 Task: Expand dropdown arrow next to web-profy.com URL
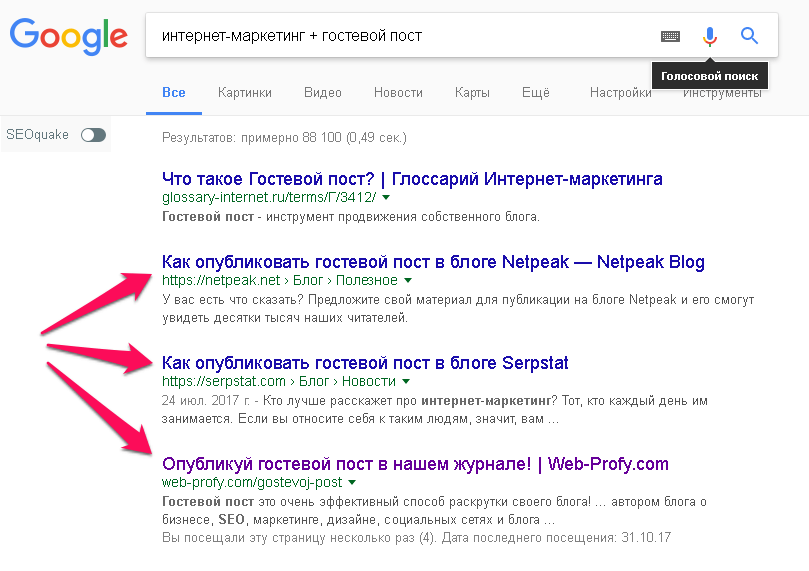point(352,483)
